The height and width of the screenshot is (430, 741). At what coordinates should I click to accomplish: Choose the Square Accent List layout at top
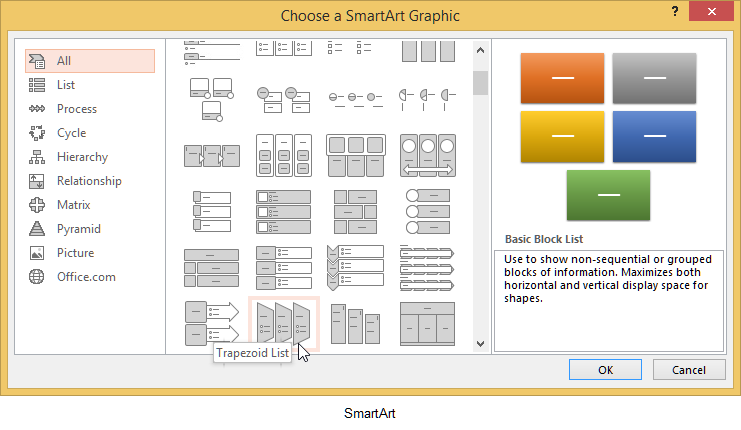click(350, 48)
